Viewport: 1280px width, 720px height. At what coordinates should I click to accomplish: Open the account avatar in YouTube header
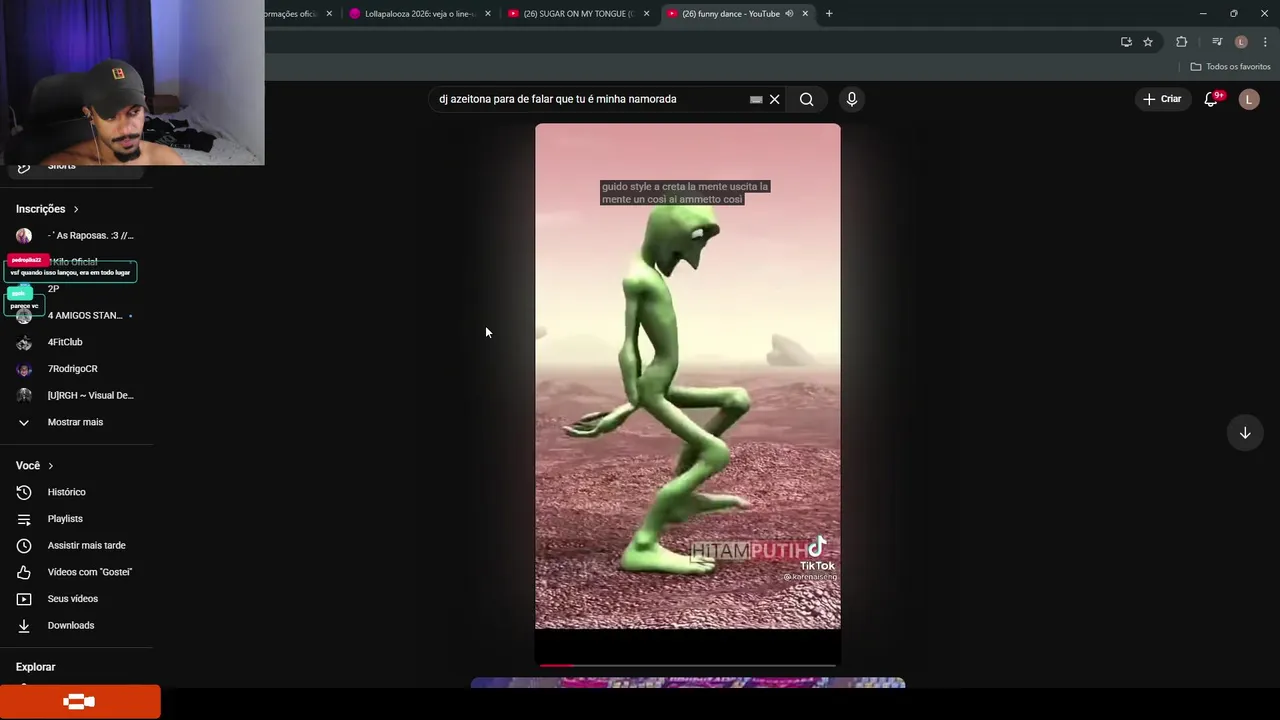click(x=1249, y=99)
